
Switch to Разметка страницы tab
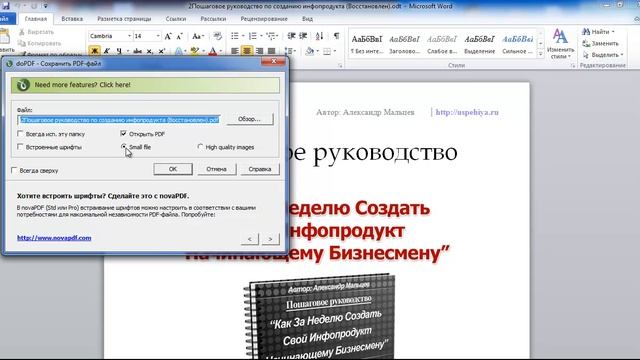tap(124, 19)
